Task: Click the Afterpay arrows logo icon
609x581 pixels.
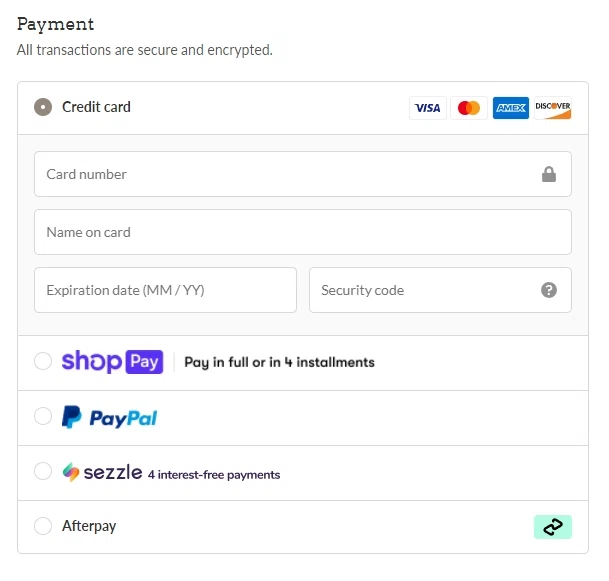Action: [x=553, y=527]
